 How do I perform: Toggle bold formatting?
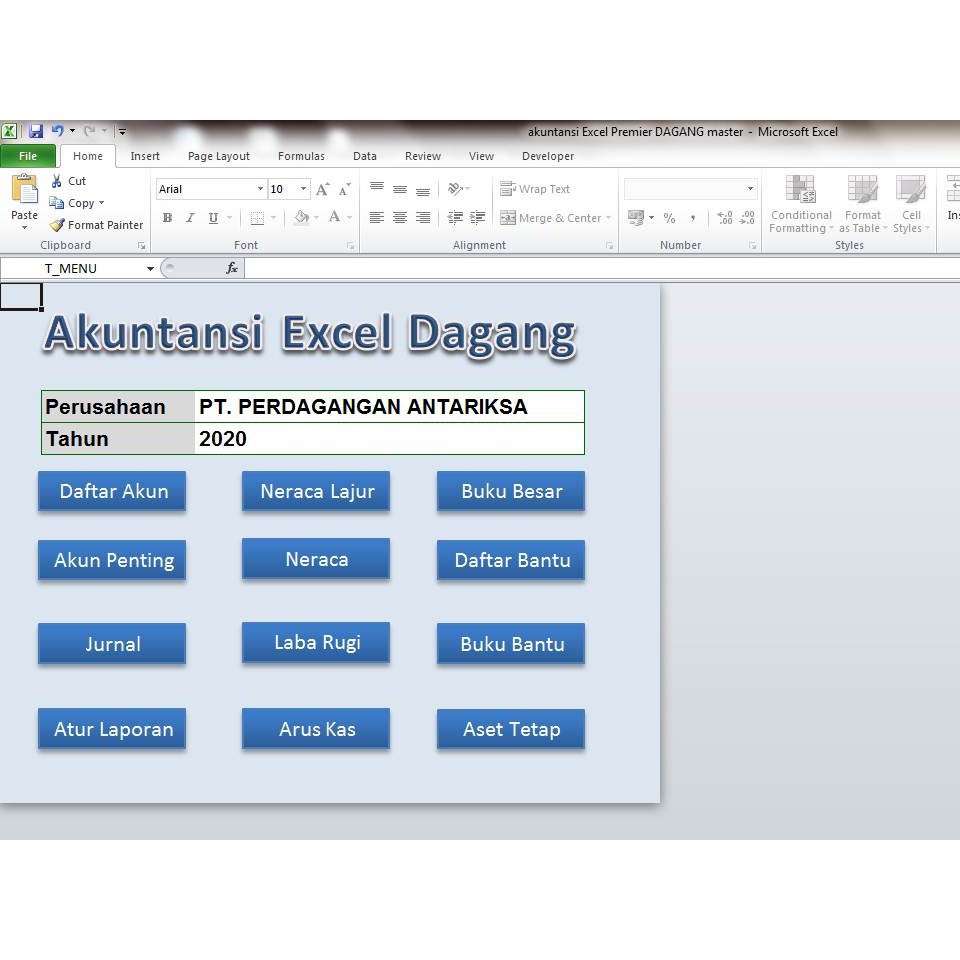point(167,217)
